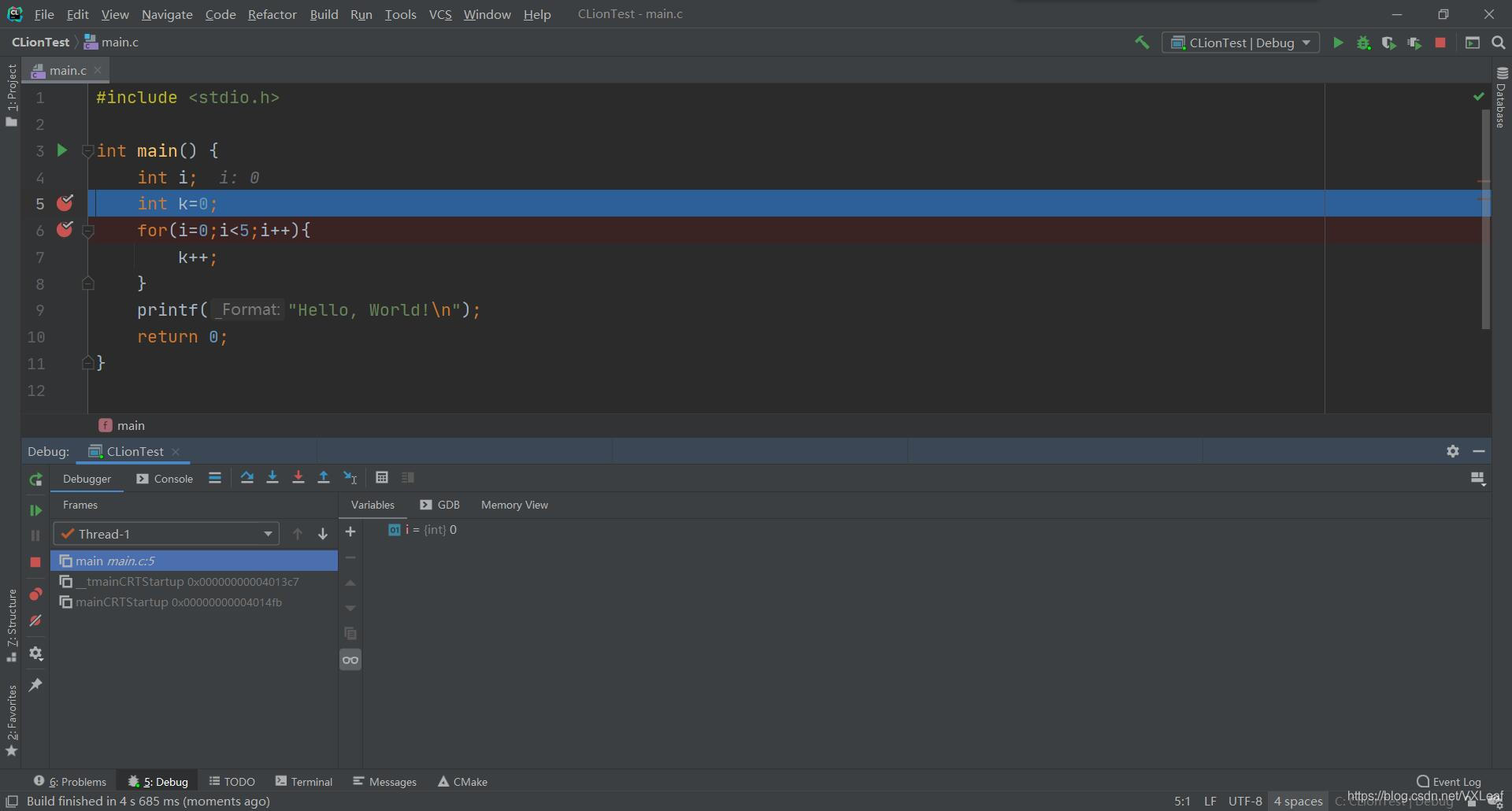Restore layout icon in debugger
Viewport: 1512px width, 811px height.
(1478, 479)
